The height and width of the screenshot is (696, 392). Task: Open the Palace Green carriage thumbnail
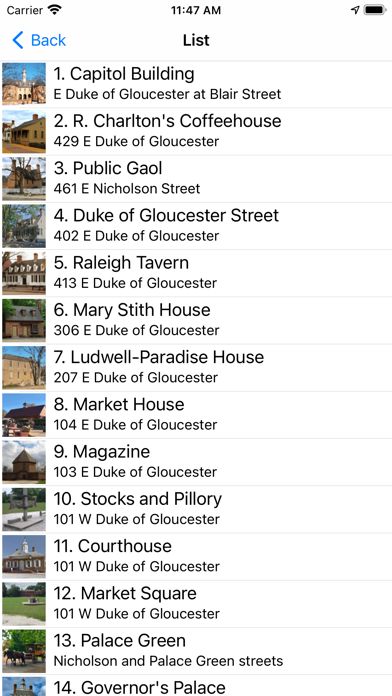24,651
